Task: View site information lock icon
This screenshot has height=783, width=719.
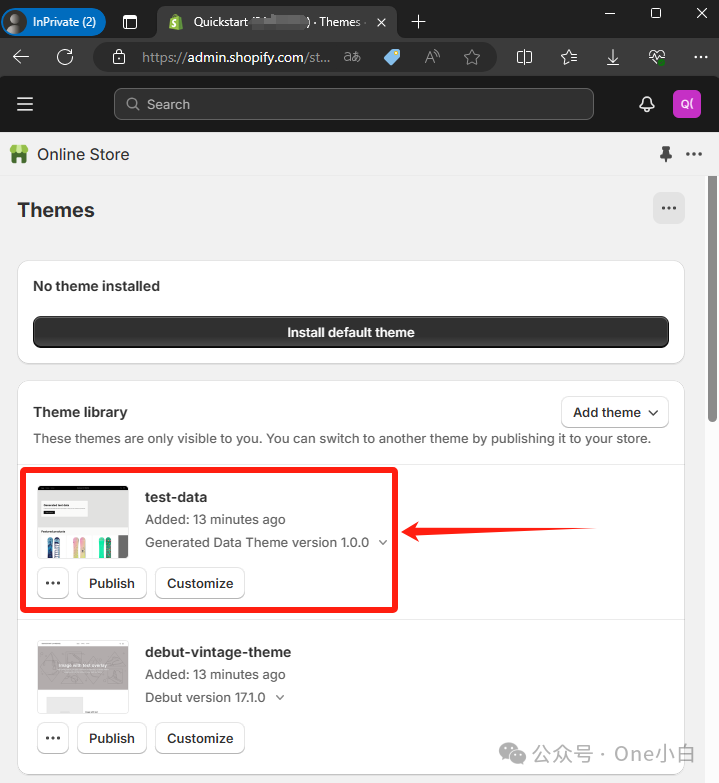Action: [x=119, y=57]
